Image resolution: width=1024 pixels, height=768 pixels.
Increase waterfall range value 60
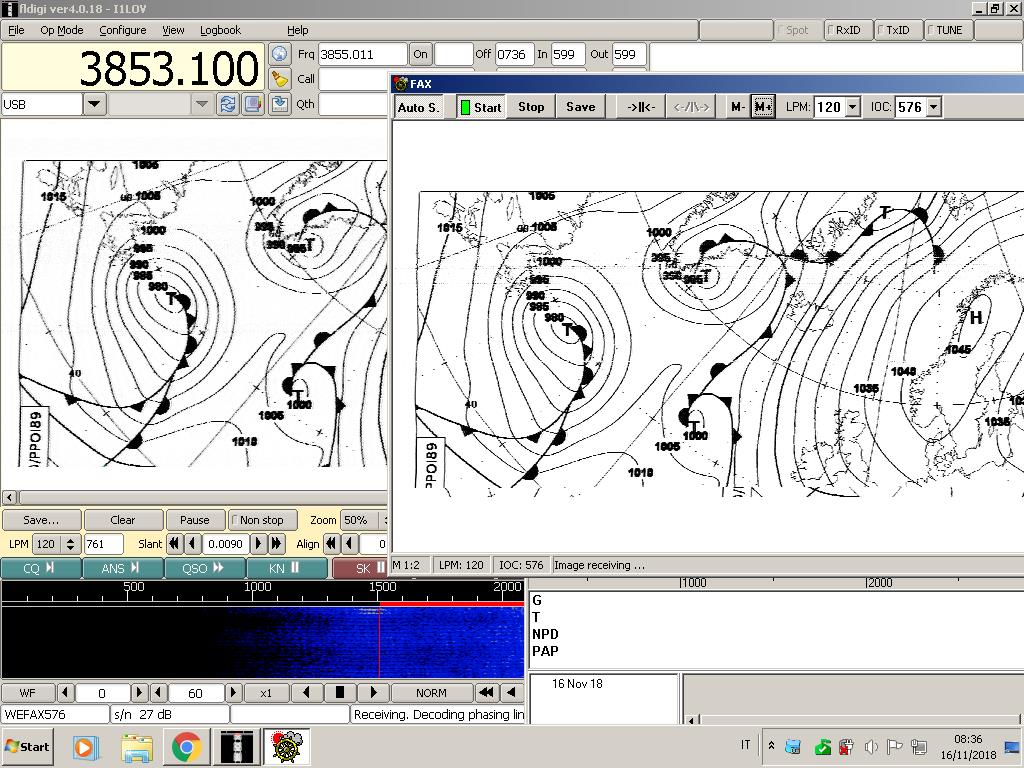point(233,692)
